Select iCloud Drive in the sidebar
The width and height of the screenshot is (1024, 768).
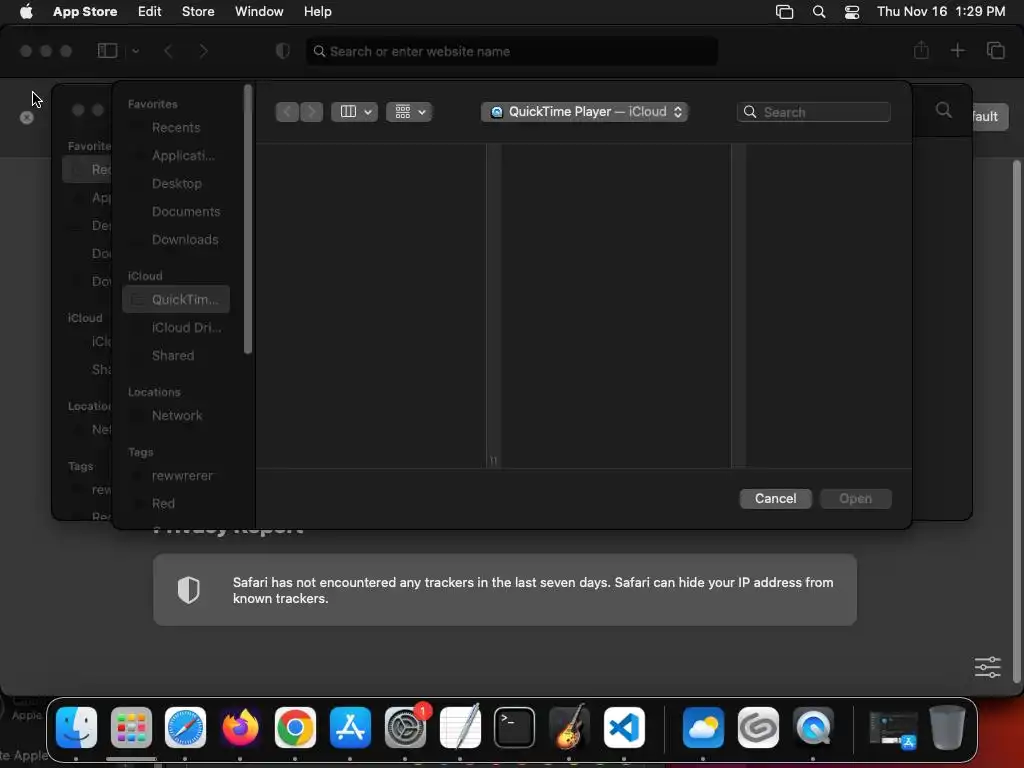(176, 327)
